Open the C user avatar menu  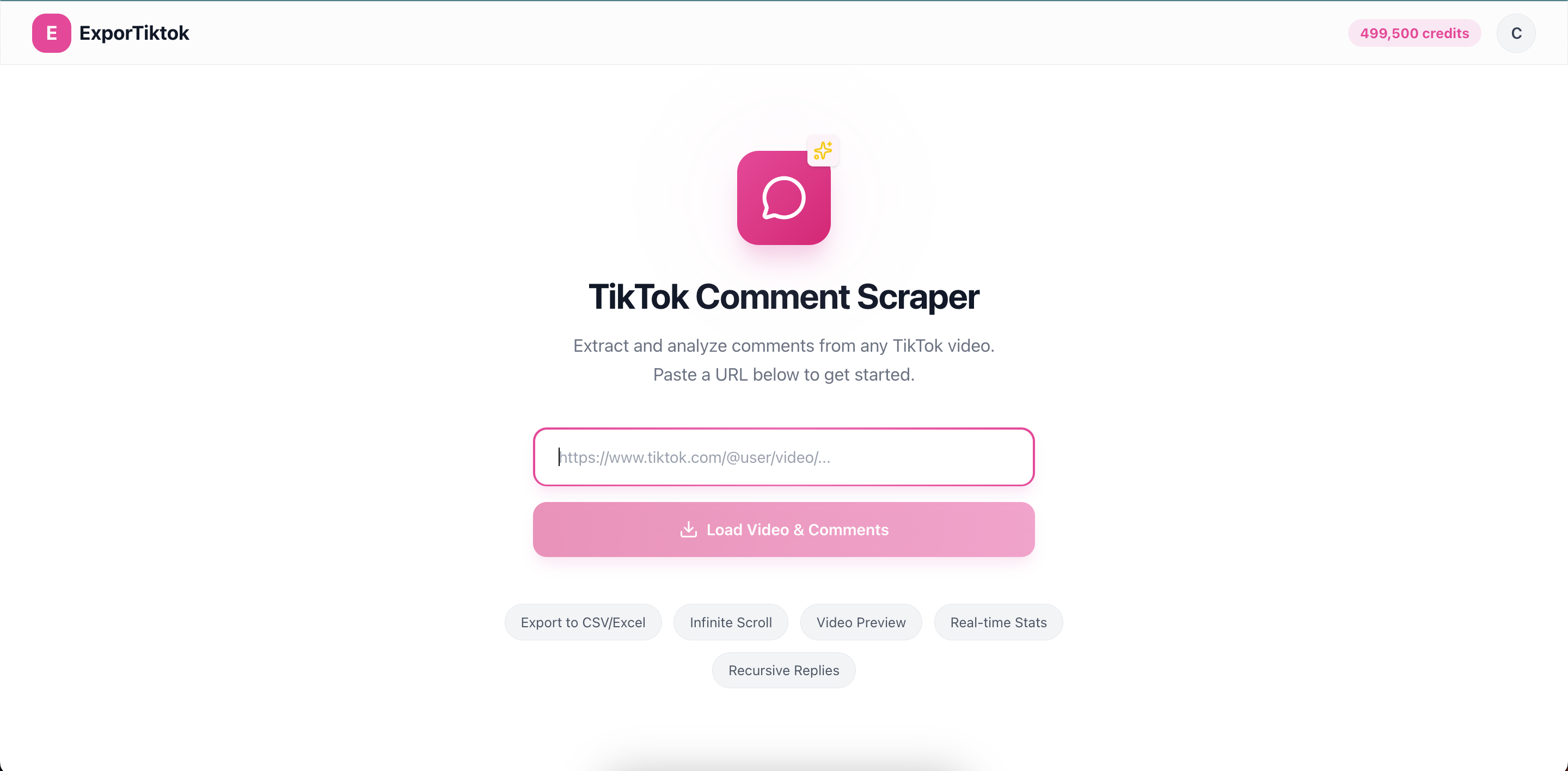1516,33
